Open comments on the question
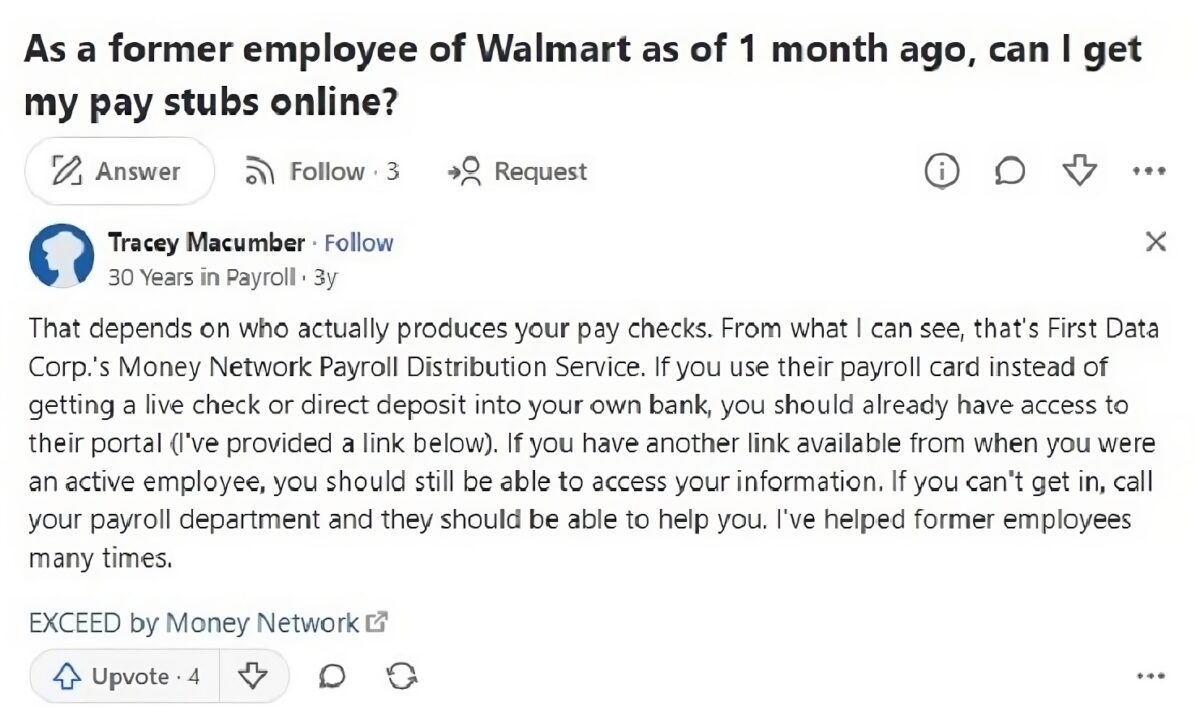1200x723 pixels. coord(1010,172)
